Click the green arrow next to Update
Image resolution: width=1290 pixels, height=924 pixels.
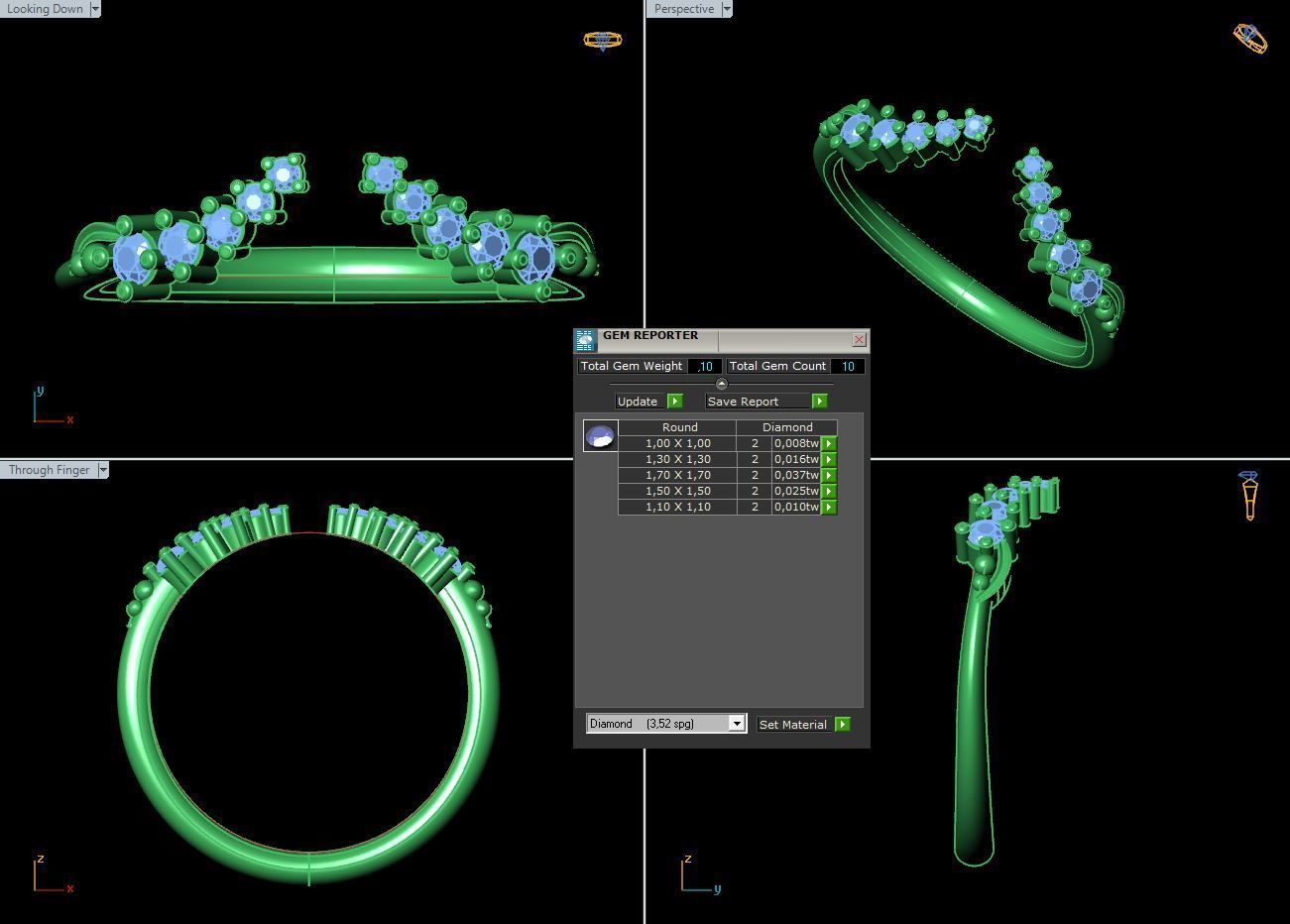(x=675, y=402)
